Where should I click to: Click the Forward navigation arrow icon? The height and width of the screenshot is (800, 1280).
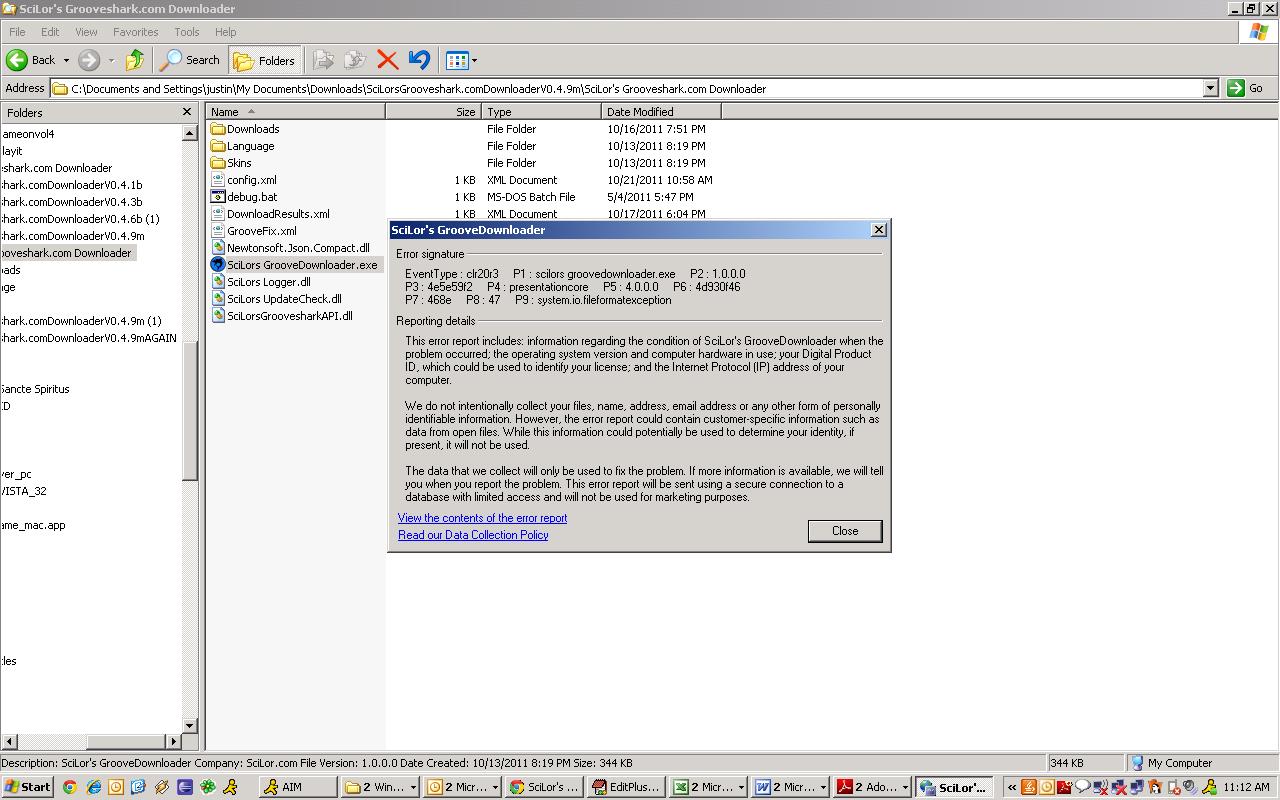[x=88, y=60]
